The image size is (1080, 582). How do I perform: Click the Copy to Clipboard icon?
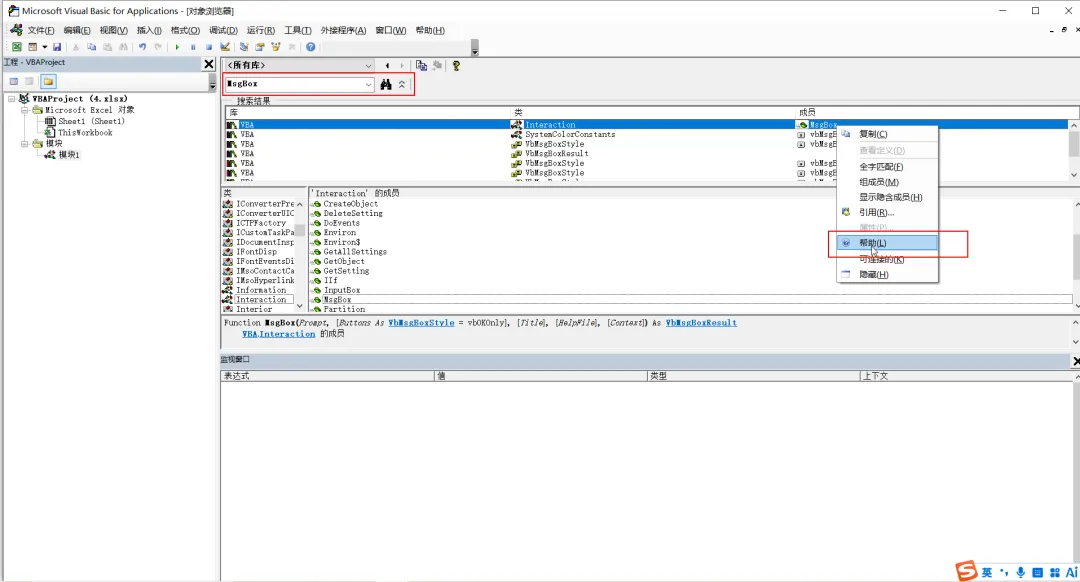(x=421, y=65)
